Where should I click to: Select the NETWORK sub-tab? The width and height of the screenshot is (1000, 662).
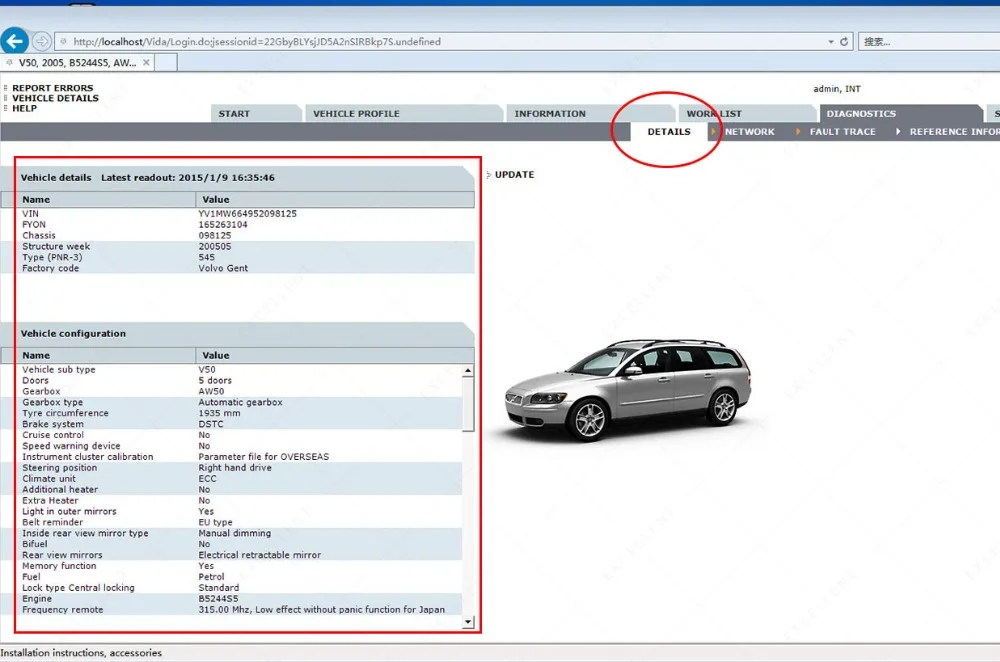point(749,132)
